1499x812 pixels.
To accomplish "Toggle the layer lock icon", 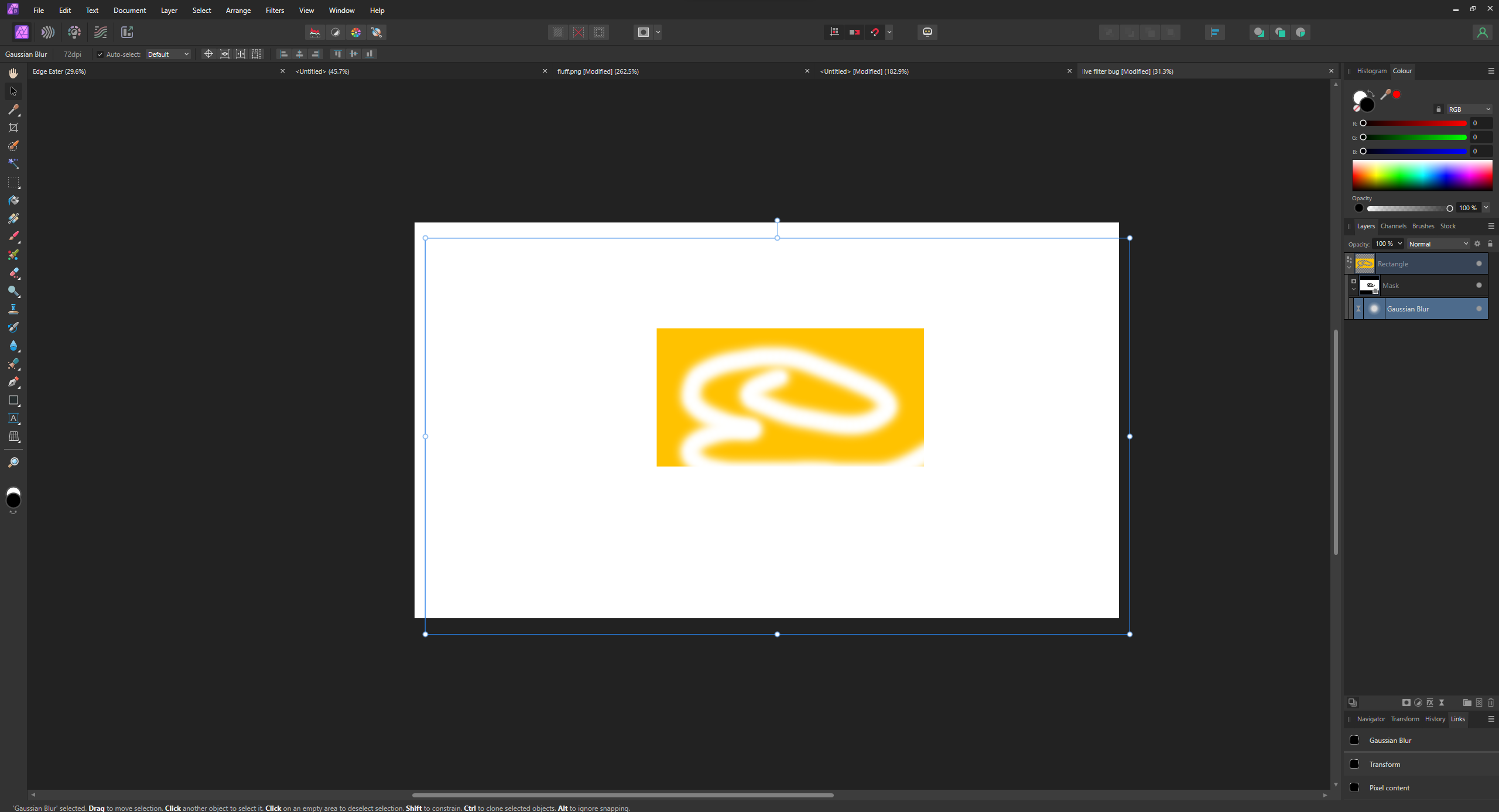I will coord(1490,244).
